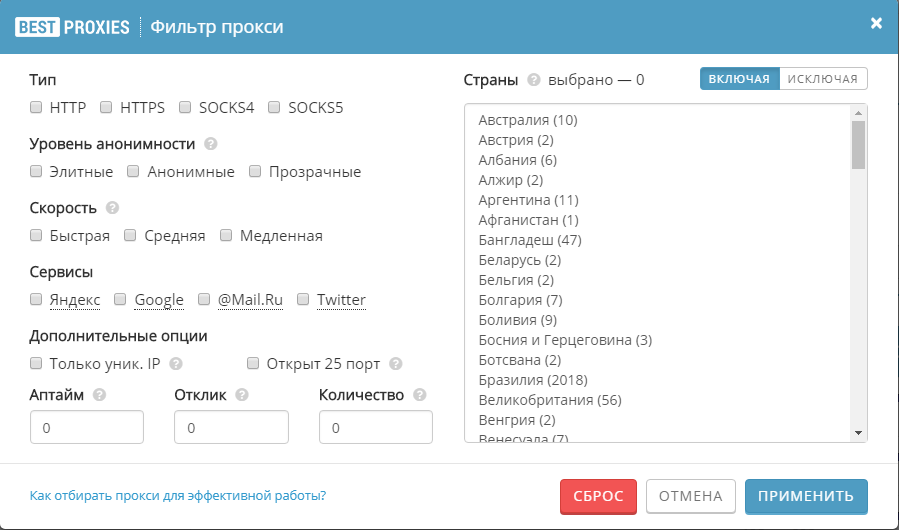Click the Best Proxies logo
The height and width of the screenshot is (530, 899).
coord(72,27)
